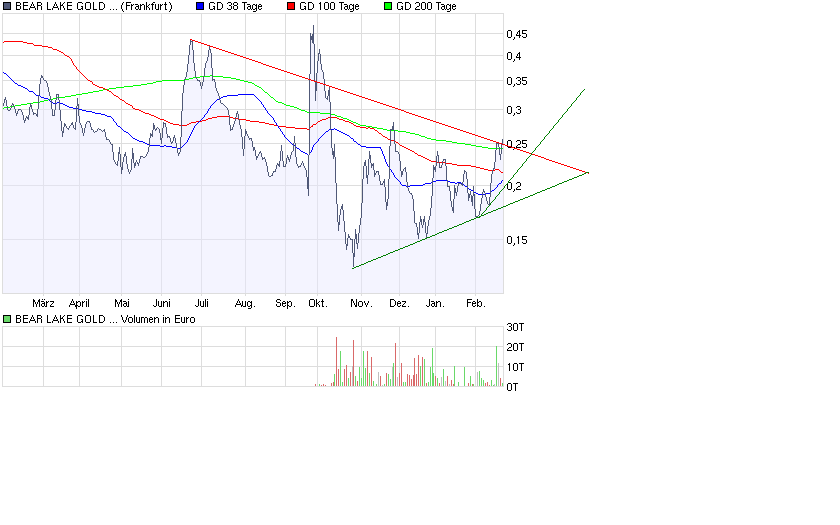Select the 'GD 200 Tage' legend label
The height and width of the screenshot is (525, 840).
click(x=426, y=6)
